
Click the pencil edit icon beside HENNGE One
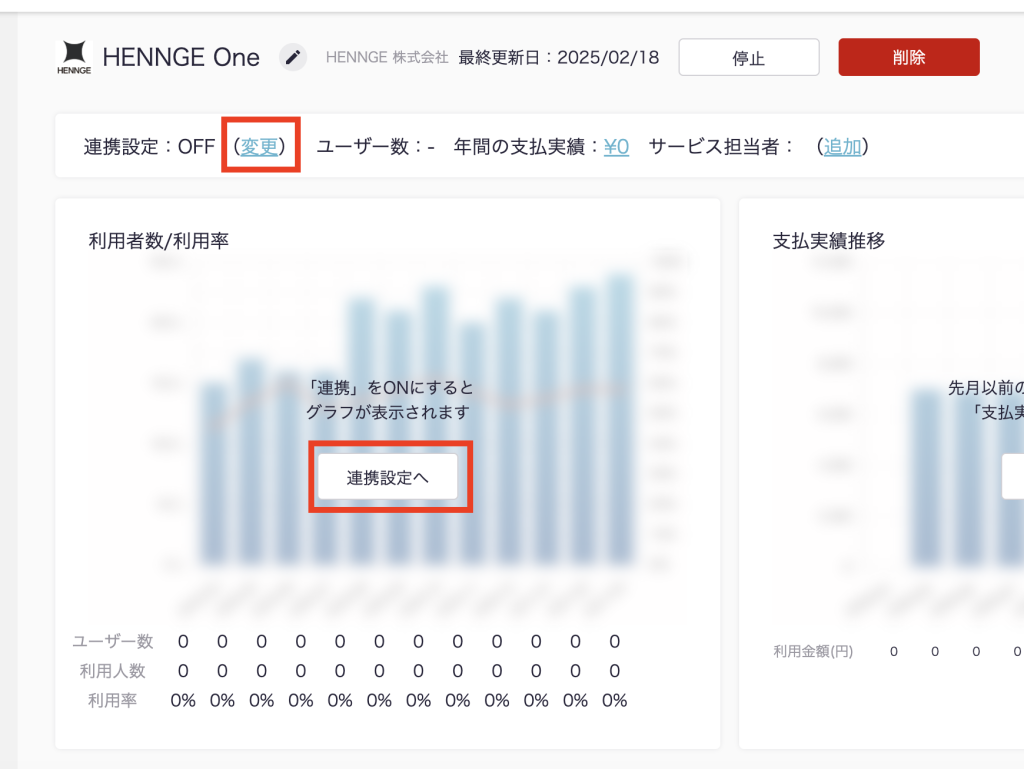pos(292,57)
